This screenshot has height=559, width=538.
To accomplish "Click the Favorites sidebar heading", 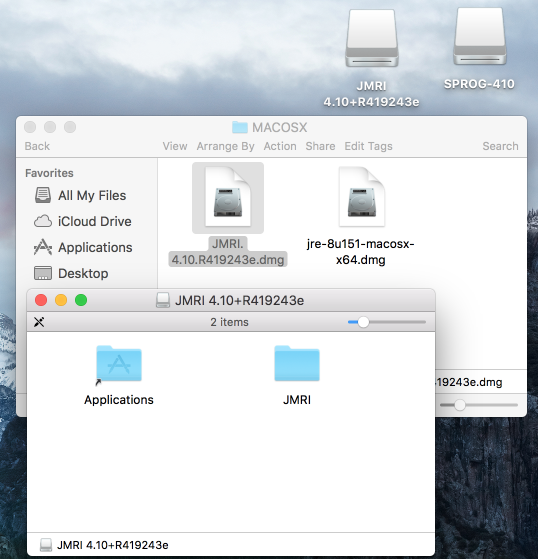I will 49,173.
